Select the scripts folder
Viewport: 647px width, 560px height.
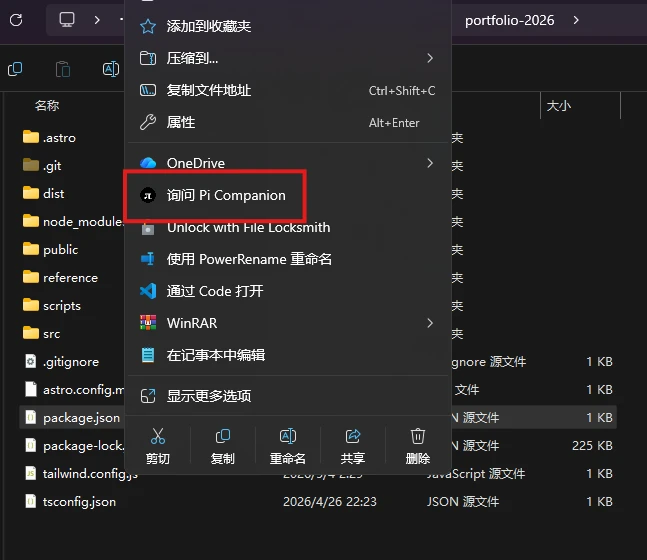[52, 306]
